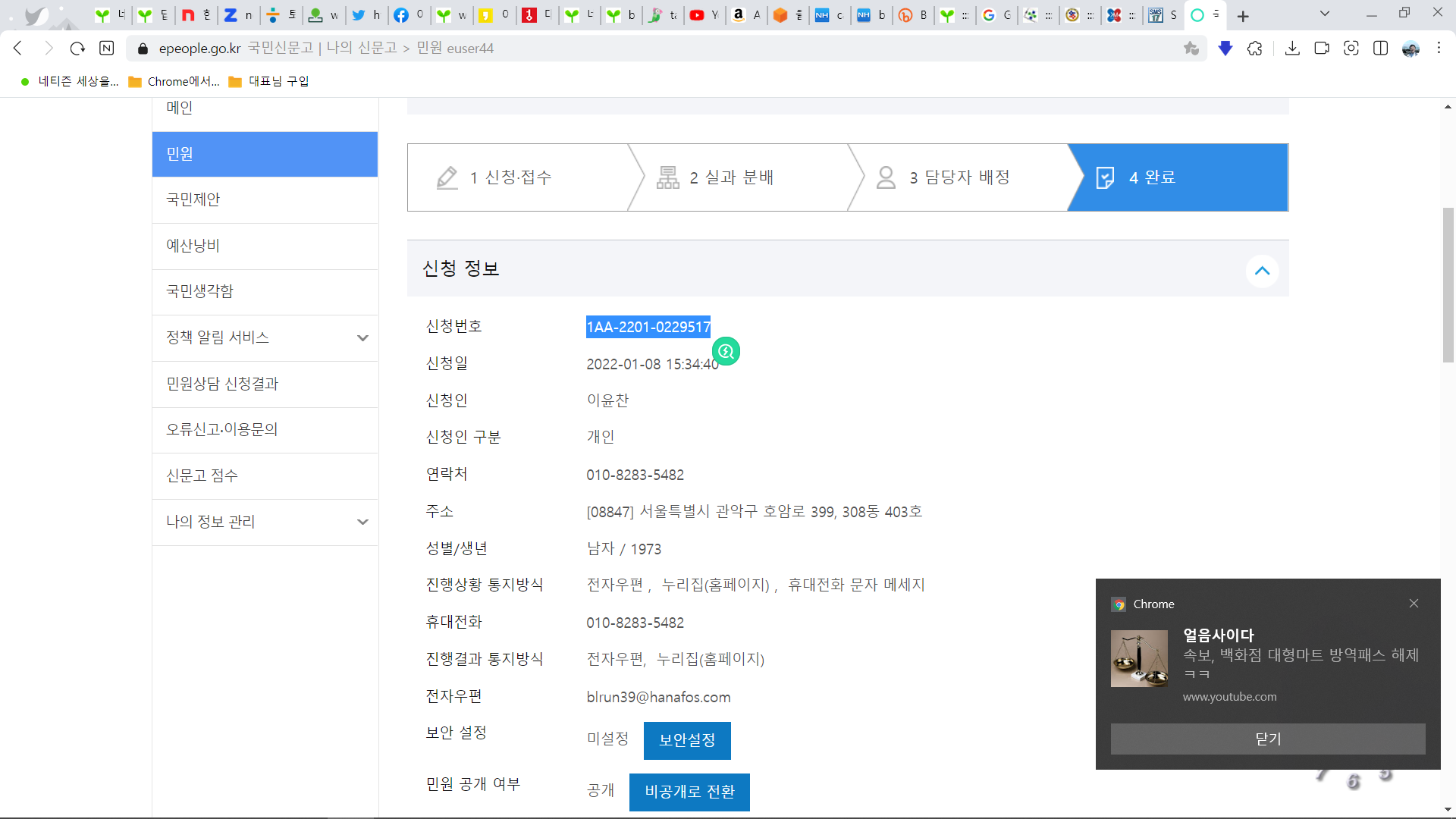Image resolution: width=1456 pixels, height=819 pixels.
Task: Click the address bar URL epeople.go.kr
Action: tap(199, 49)
